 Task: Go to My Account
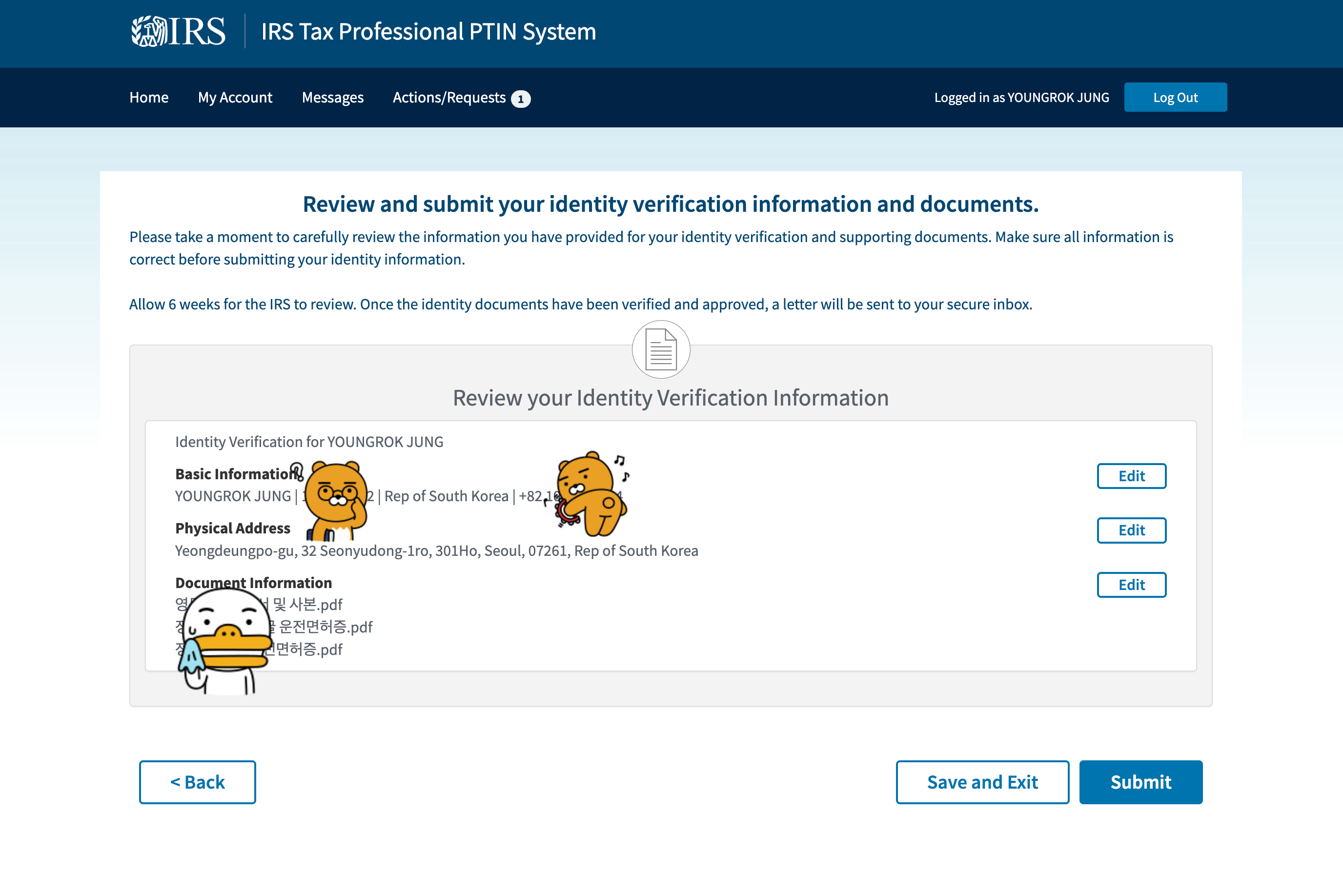click(x=235, y=98)
